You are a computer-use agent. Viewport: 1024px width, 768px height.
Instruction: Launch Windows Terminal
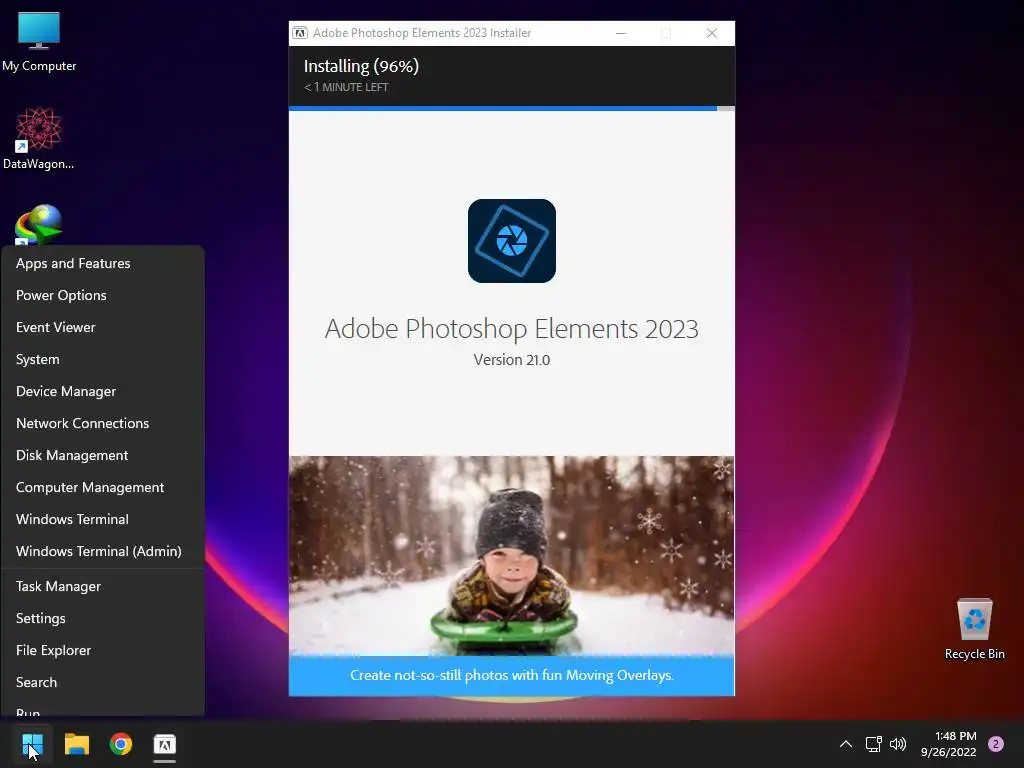[x=103, y=519]
